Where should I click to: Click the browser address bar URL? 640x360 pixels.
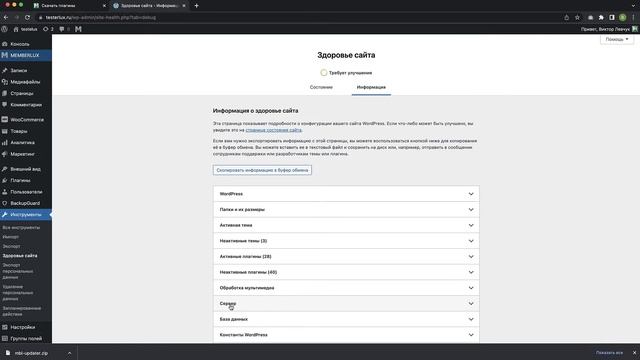(x=100, y=18)
